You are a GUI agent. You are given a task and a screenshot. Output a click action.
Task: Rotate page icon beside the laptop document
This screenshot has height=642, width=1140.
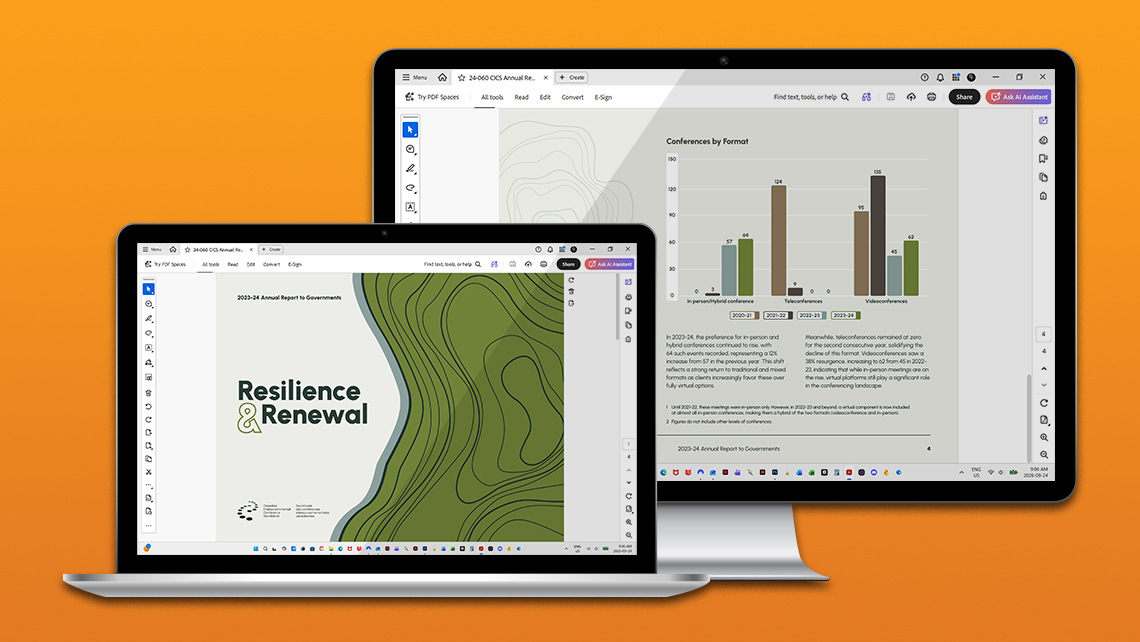point(571,280)
